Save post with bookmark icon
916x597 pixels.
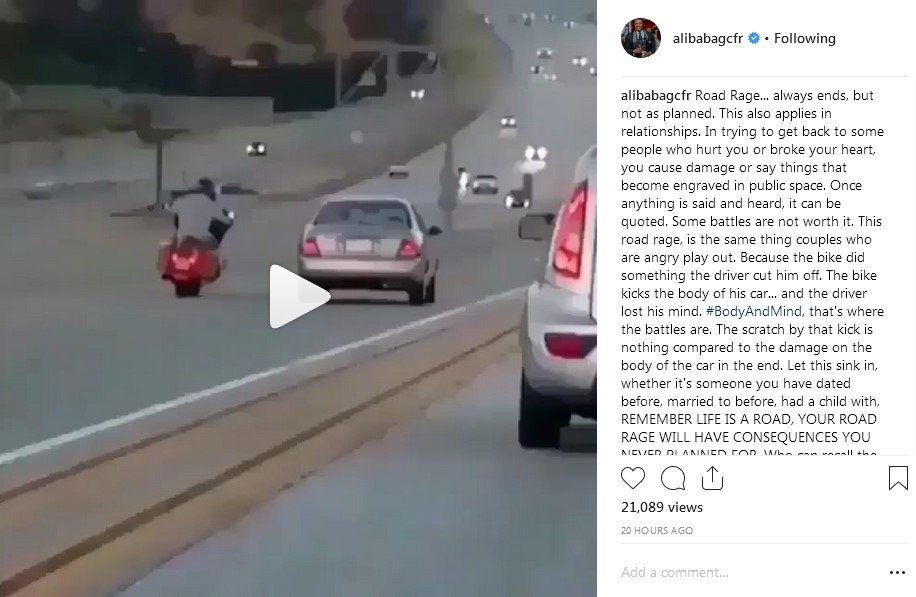pyautogui.click(x=898, y=478)
